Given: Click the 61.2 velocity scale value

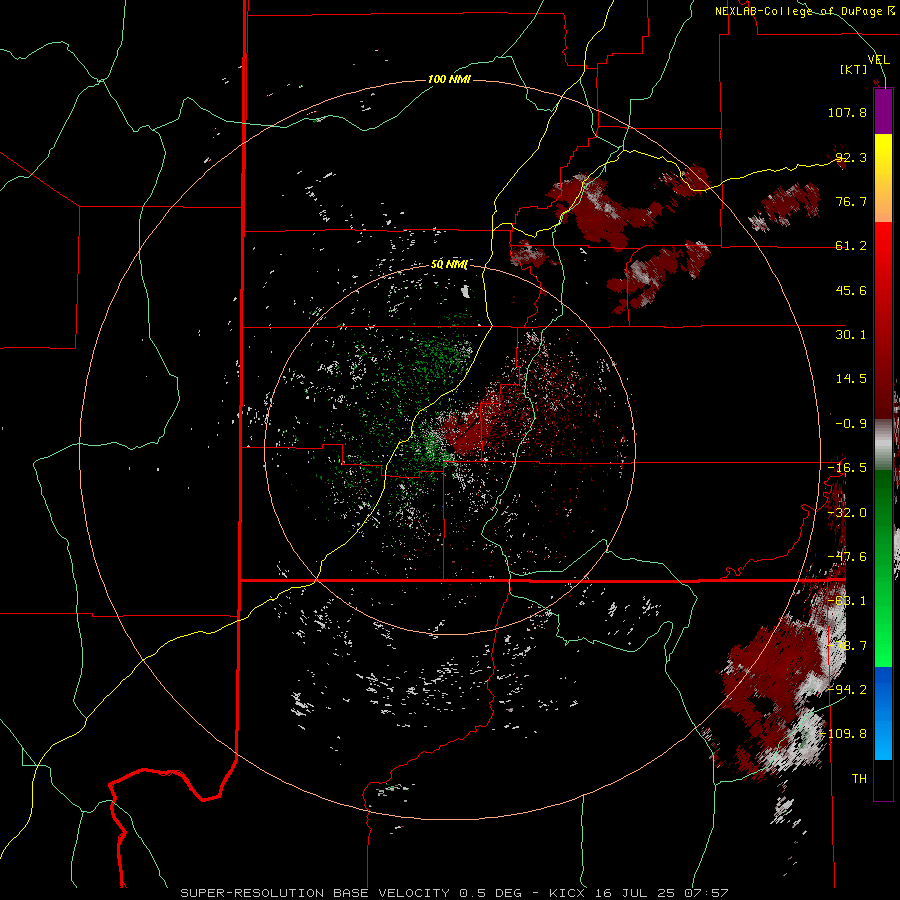Looking at the screenshot, I should click(851, 246).
